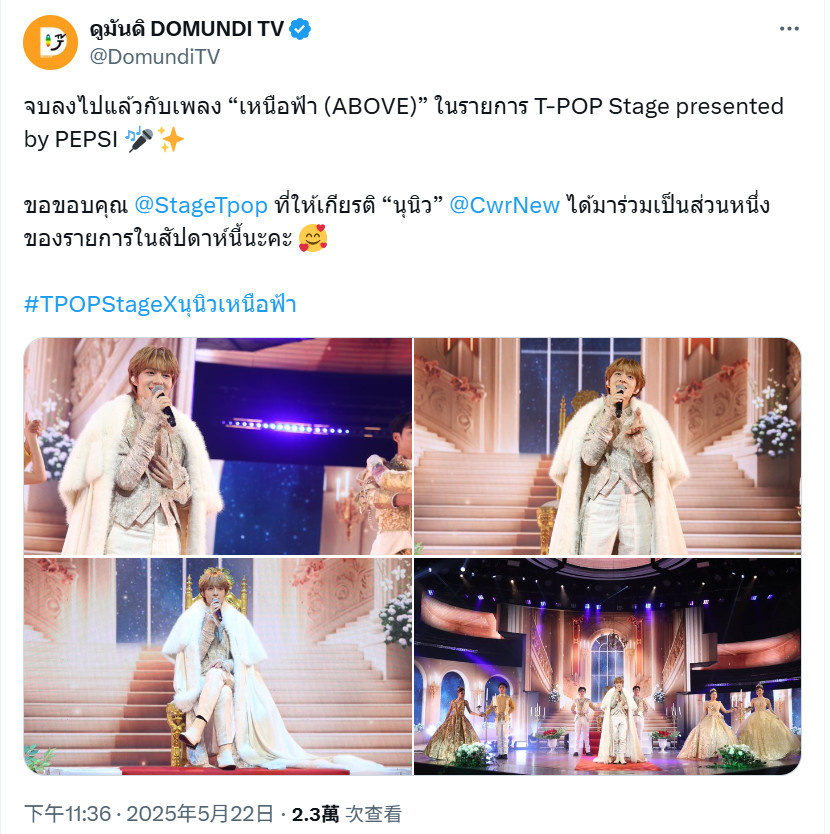830x834 pixels.
Task: Click the tweet text mentioning T-POP Stage
Action: pyautogui.click(x=404, y=123)
